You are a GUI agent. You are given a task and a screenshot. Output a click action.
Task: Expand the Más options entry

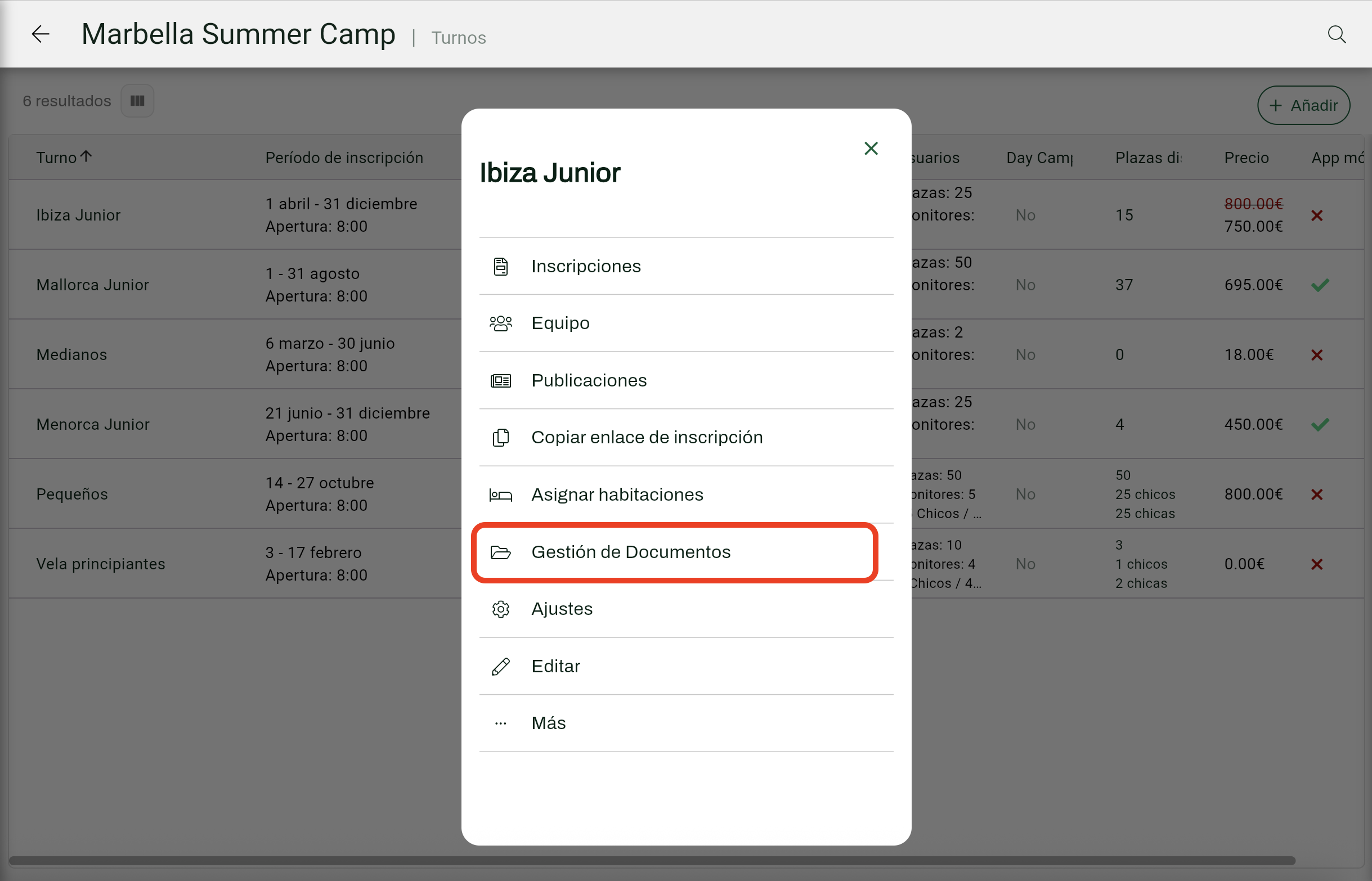click(548, 723)
